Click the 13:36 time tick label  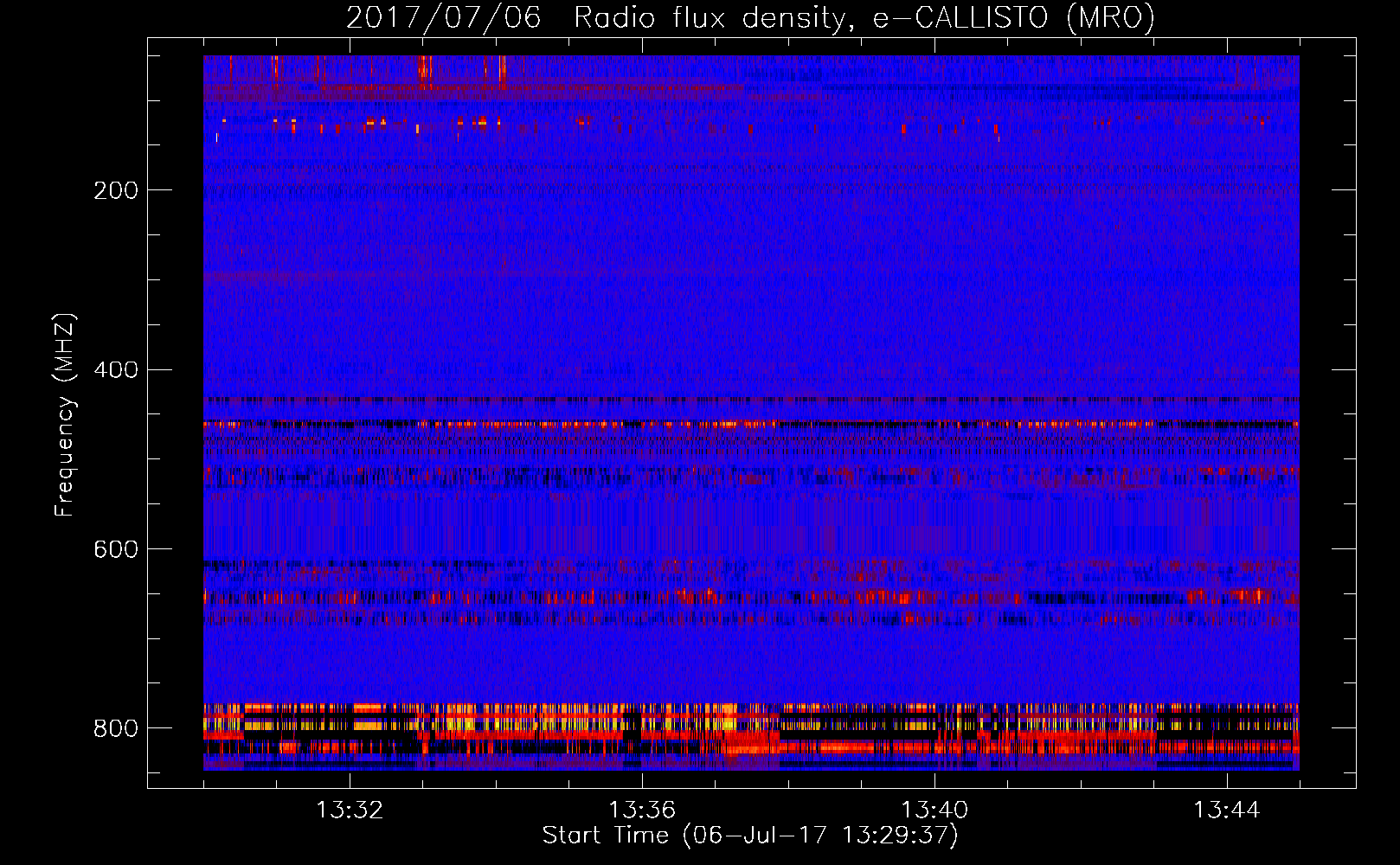point(642,811)
